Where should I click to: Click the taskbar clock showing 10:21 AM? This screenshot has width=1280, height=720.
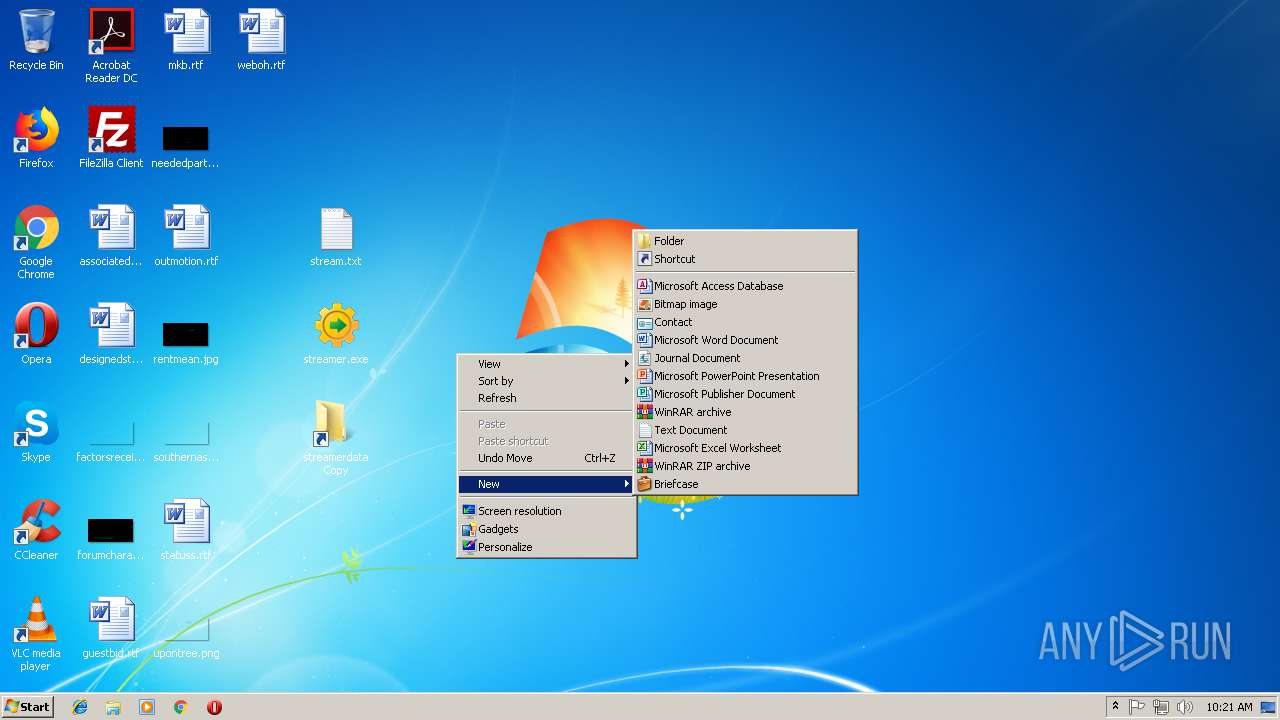tap(1229, 707)
